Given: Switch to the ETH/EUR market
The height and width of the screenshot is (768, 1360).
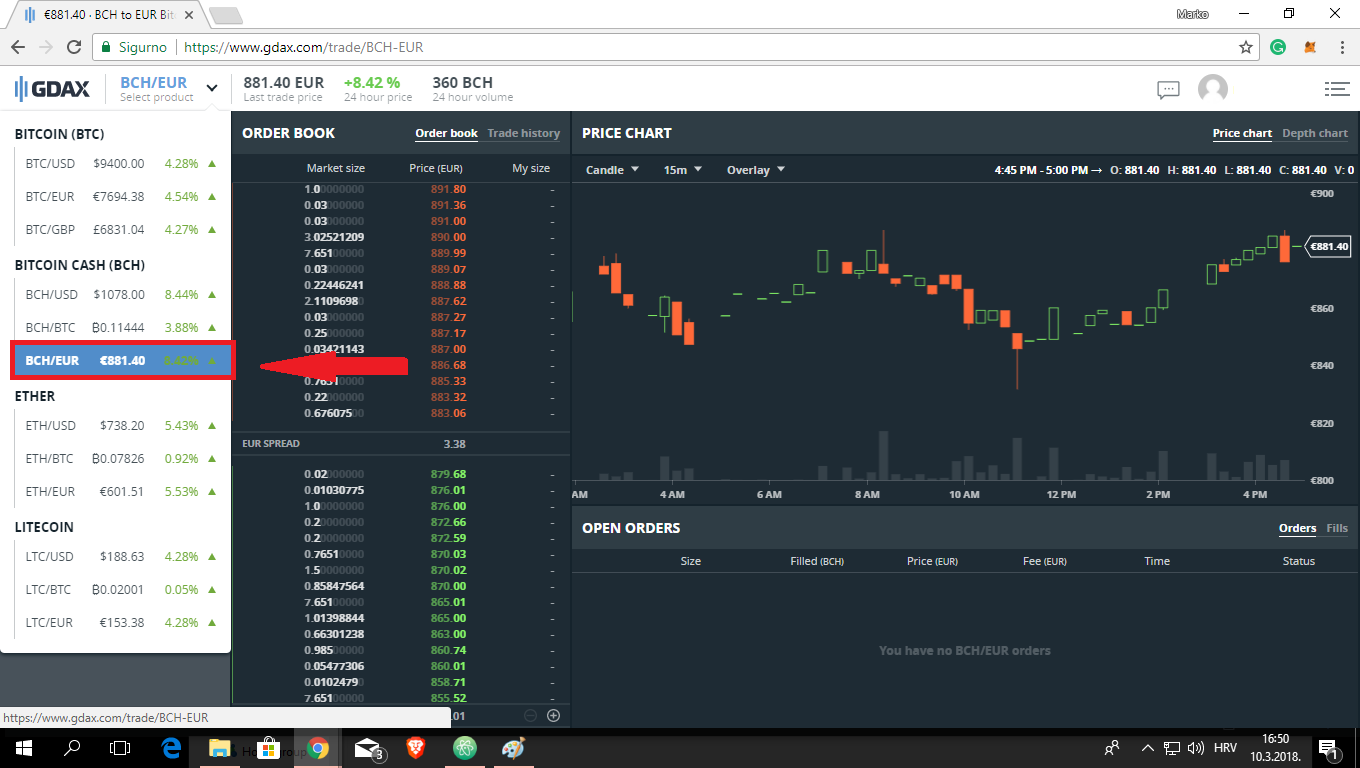Looking at the screenshot, I should click(x=121, y=492).
